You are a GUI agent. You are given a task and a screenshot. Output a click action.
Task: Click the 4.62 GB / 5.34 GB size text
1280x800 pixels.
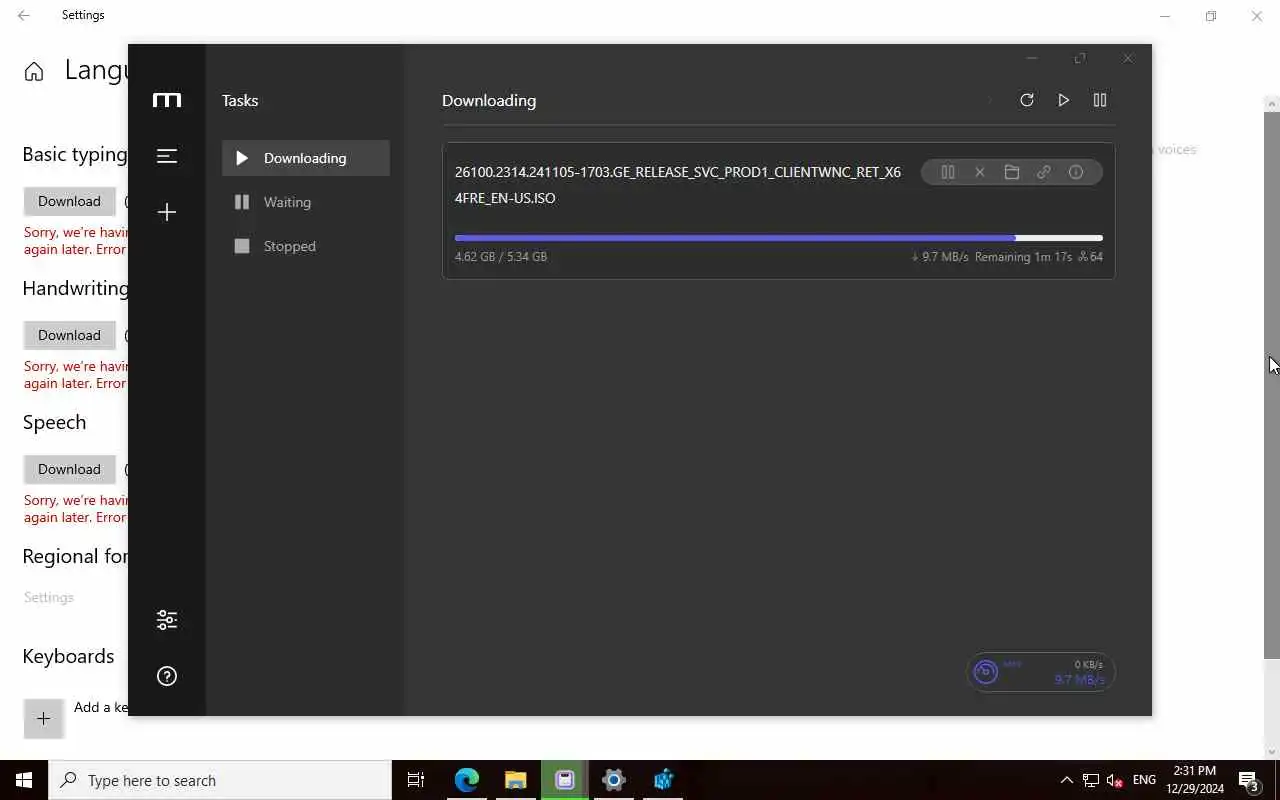point(501,257)
